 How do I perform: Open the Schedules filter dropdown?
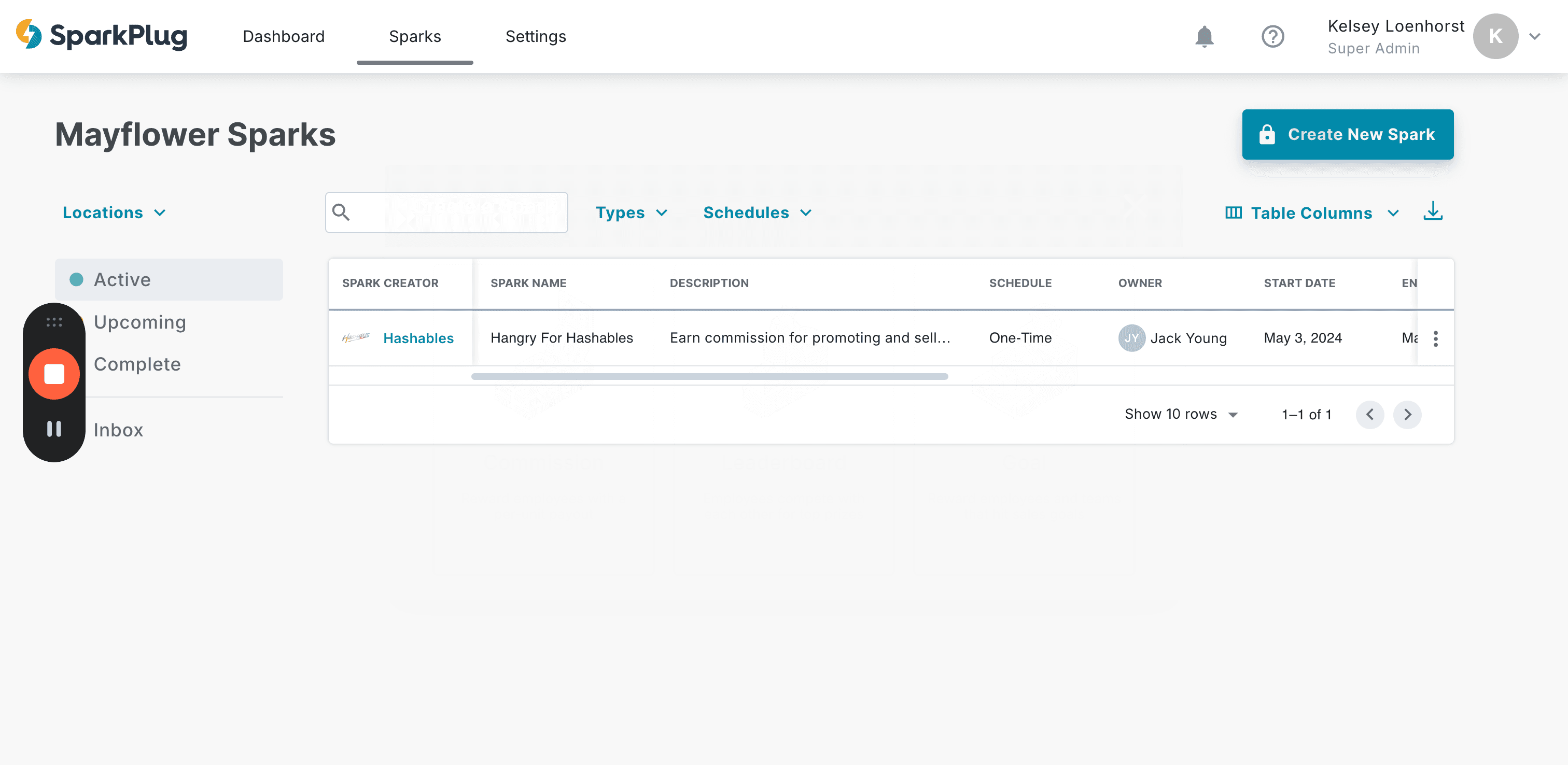pos(757,212)
